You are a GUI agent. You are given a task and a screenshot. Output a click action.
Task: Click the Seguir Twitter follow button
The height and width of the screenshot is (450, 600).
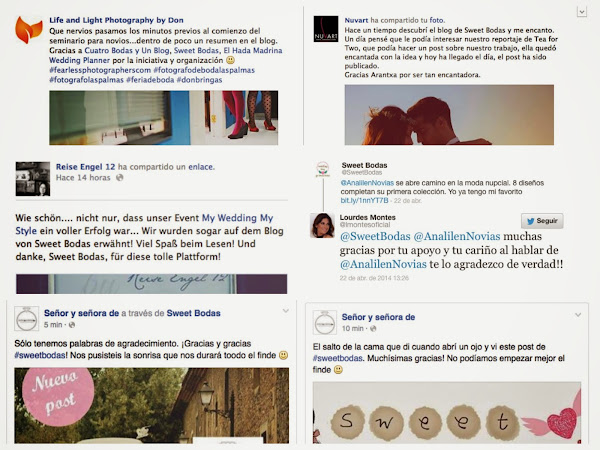click(542, 221)
